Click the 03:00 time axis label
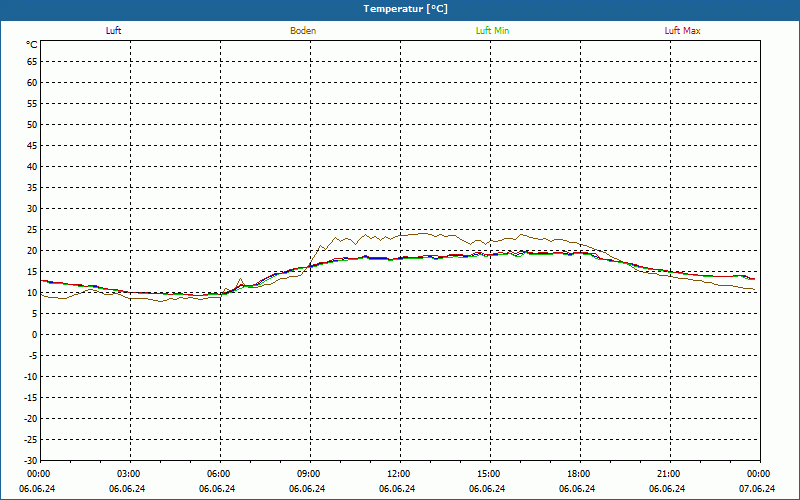The height and width of the screenshot is (500, 800). pyautogui.click(x=129, y=474)
